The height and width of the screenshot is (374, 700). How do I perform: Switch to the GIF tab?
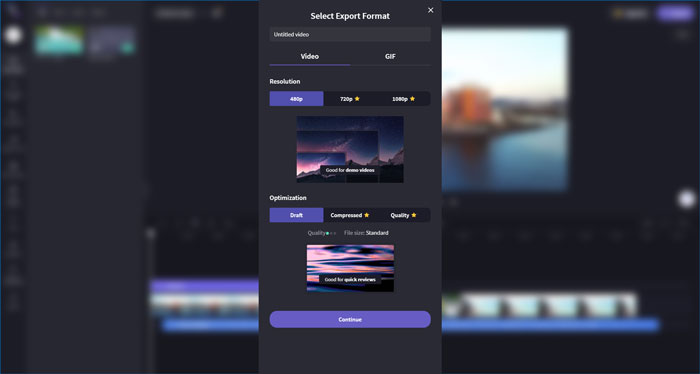[x=390, y=57]
